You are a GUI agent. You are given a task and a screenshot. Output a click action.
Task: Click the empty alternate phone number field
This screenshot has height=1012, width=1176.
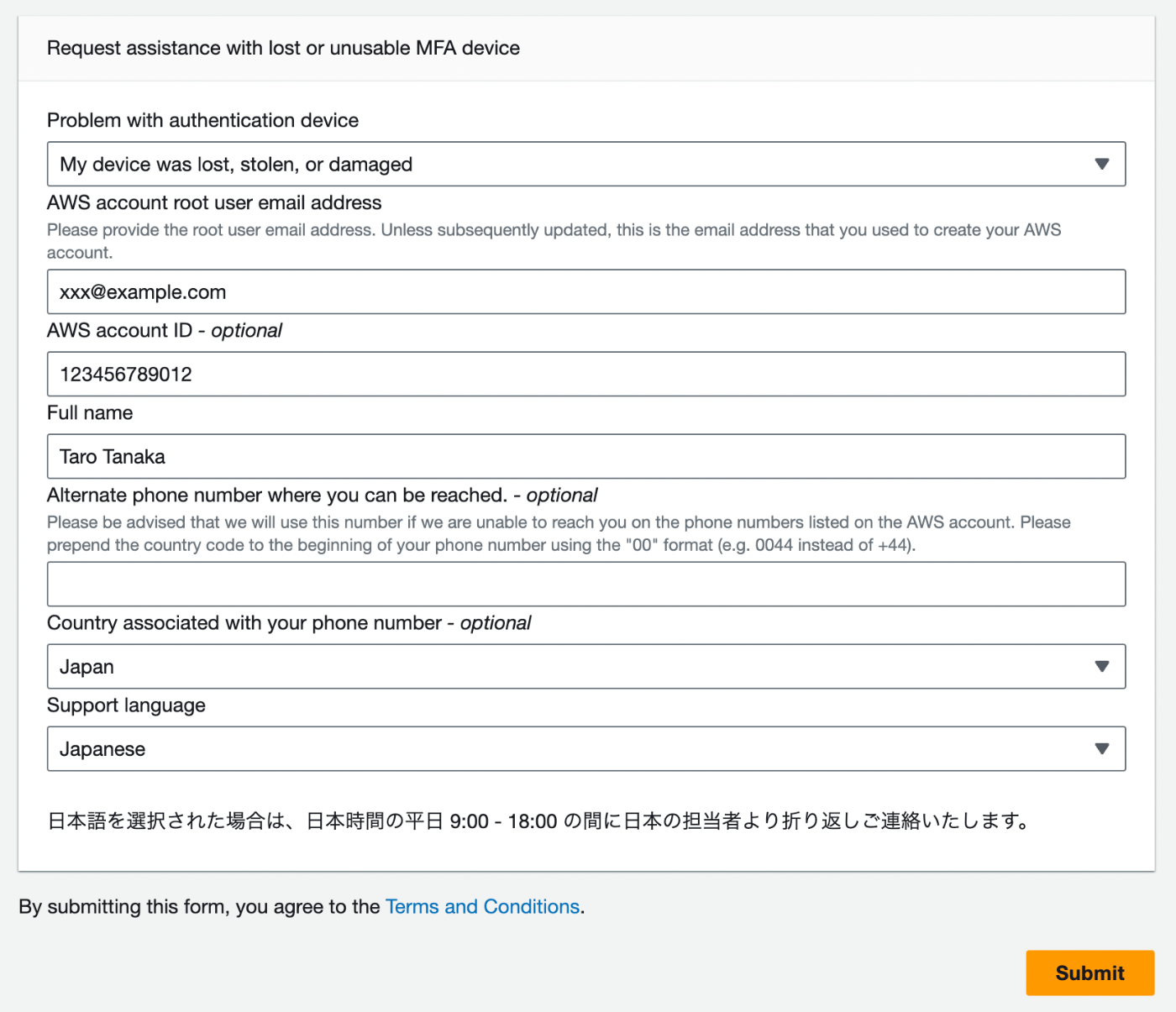click(586, 584)
